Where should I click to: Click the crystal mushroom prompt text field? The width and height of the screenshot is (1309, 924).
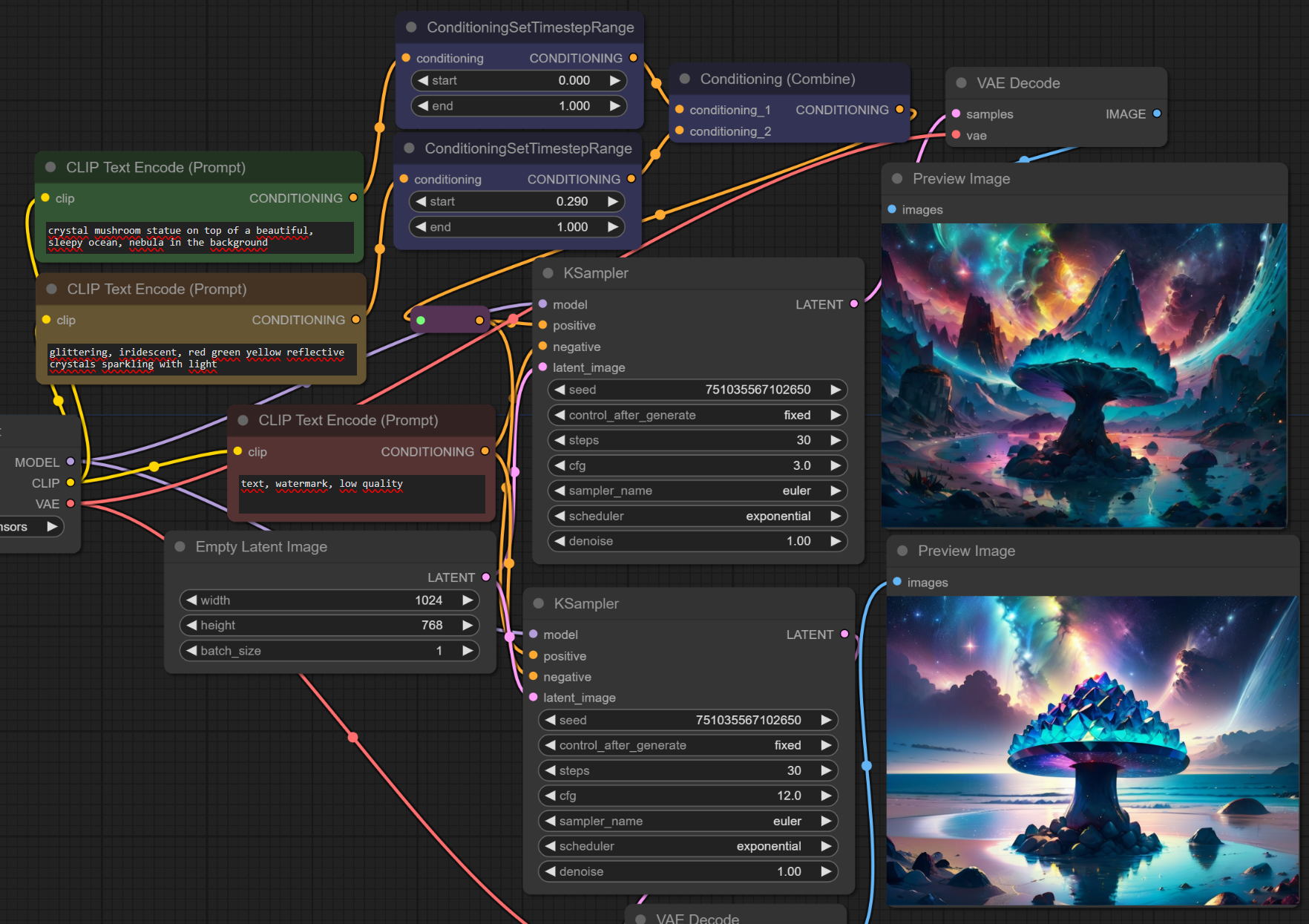(200, 237)
